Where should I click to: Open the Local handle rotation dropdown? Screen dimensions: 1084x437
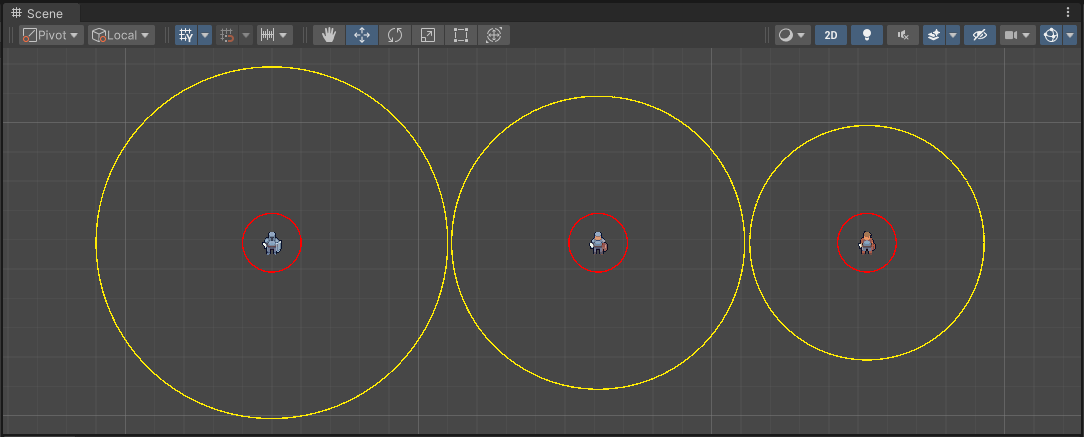(x=121, y=35)
